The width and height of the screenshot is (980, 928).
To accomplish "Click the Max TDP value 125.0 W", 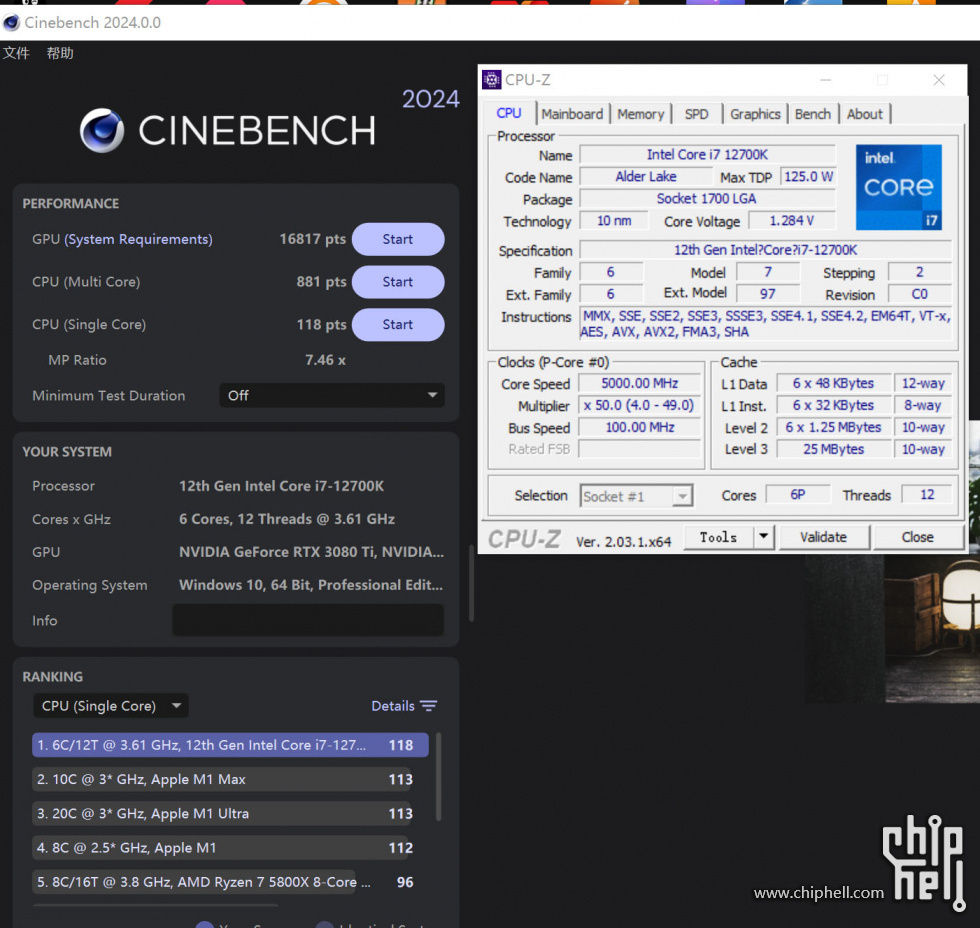I will click(808, 177).
